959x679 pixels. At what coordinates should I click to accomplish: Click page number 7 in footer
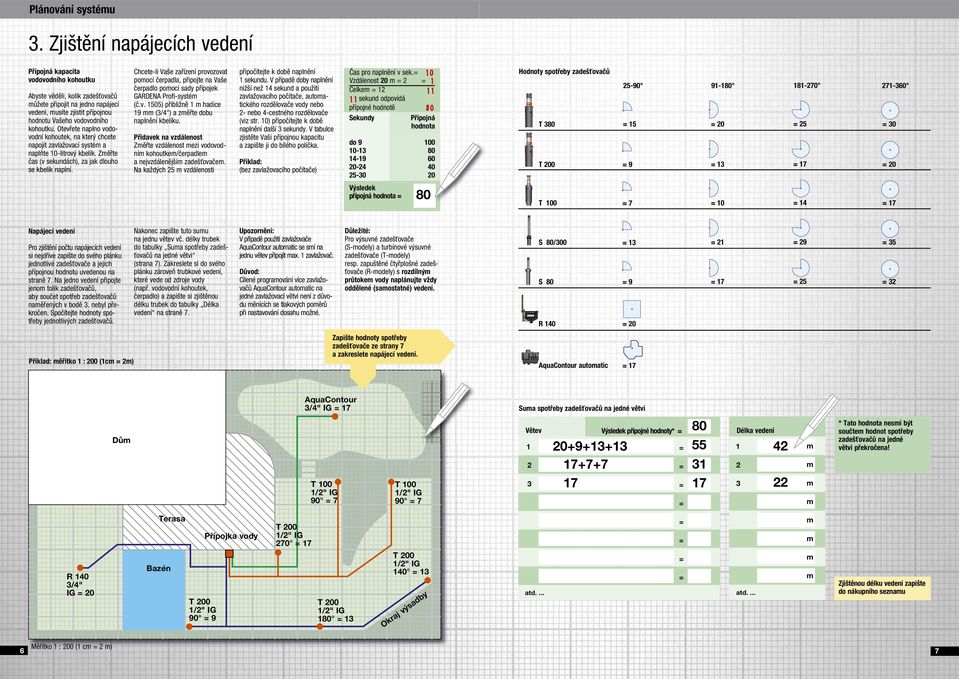click(x=936, y=651)
